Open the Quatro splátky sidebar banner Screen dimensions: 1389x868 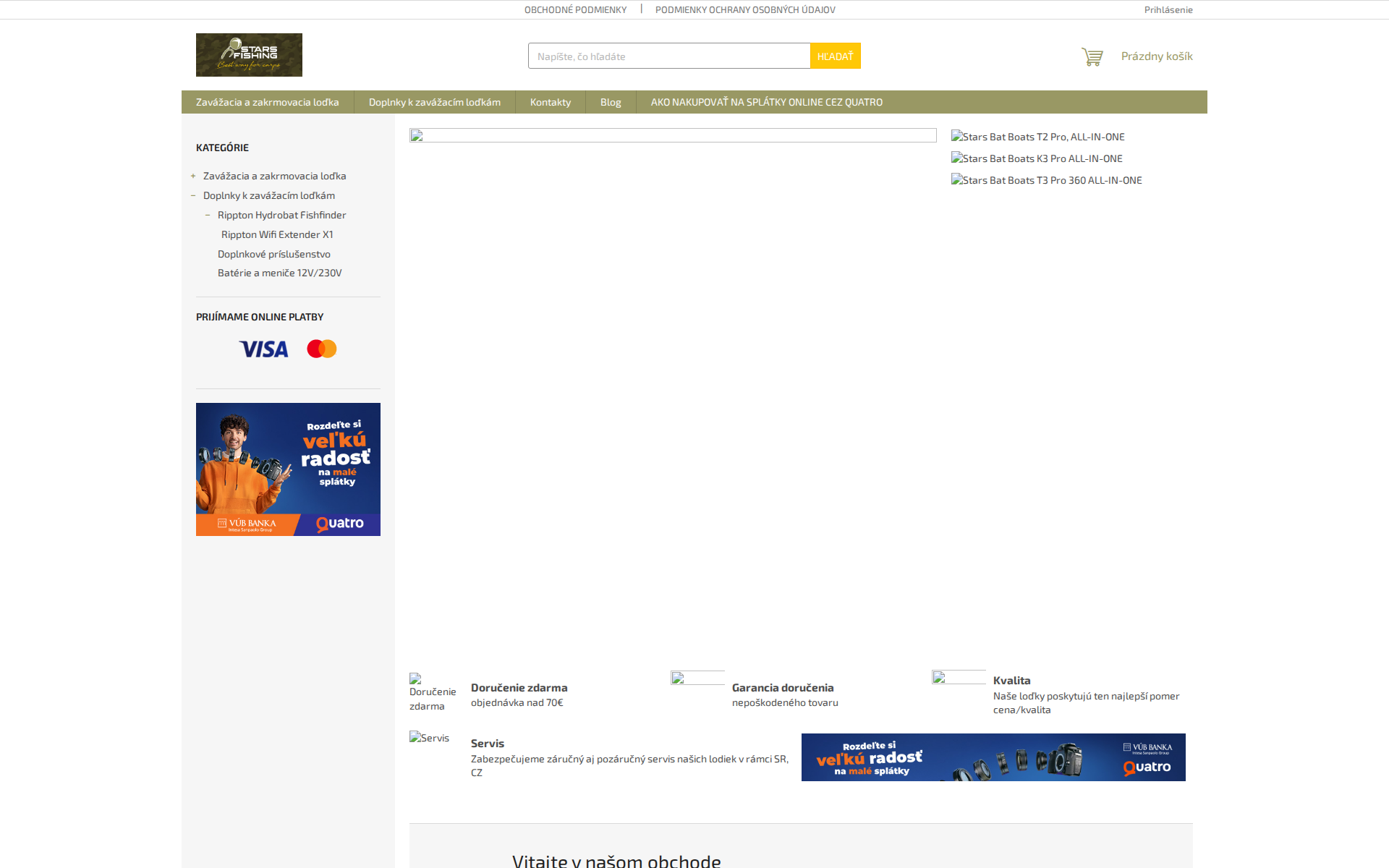[x=287, y=469]
